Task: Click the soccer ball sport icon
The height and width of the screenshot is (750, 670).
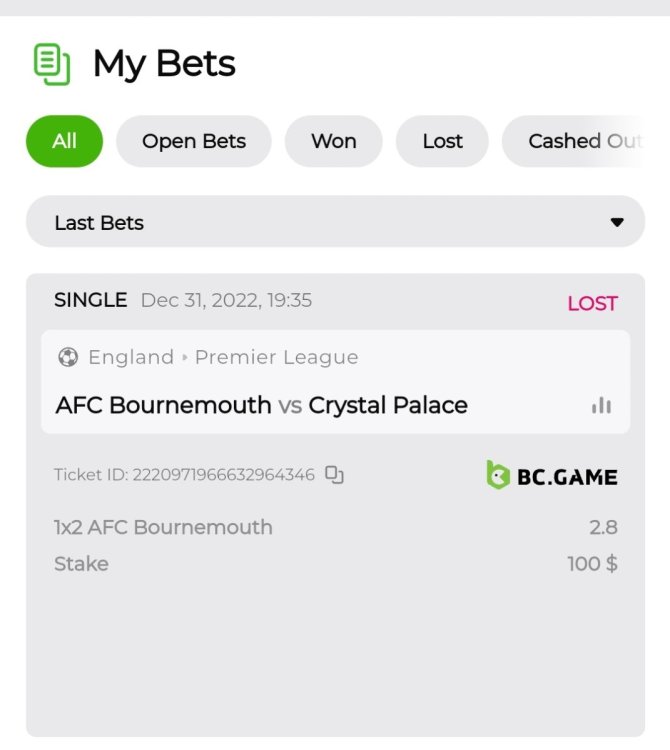Action: (68, 357)
